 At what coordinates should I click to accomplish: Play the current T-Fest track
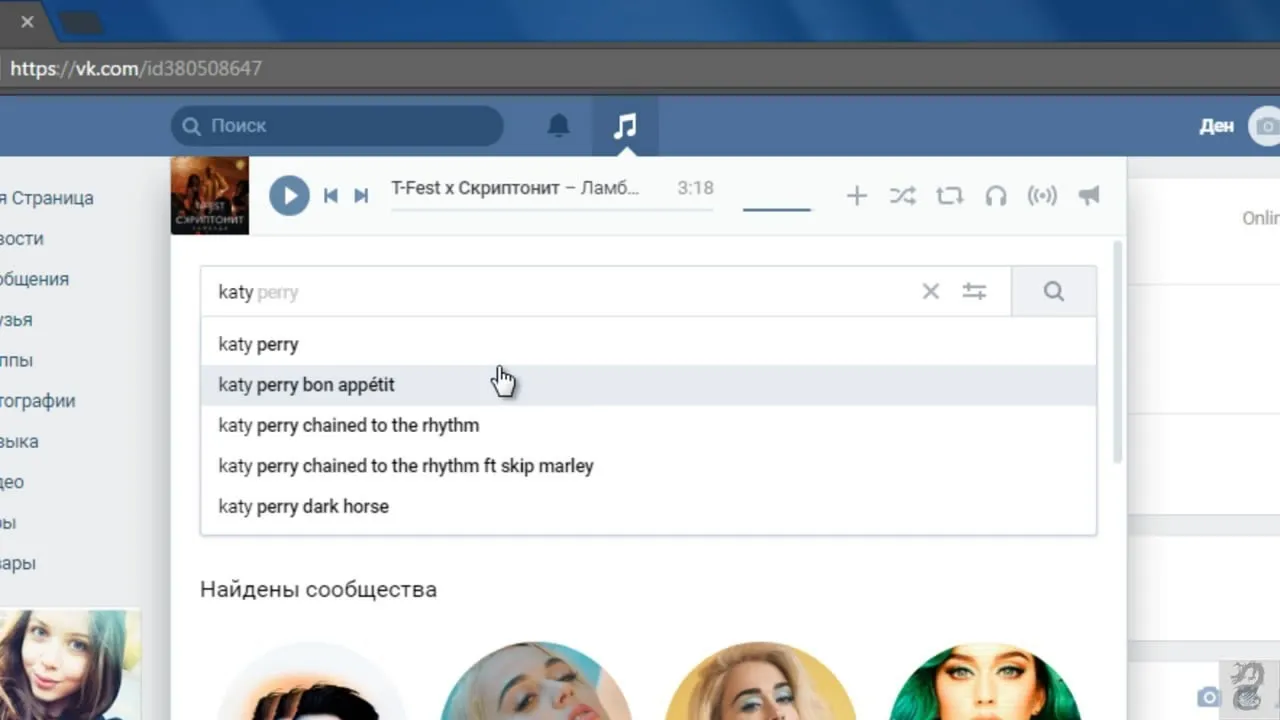point(290,195)
